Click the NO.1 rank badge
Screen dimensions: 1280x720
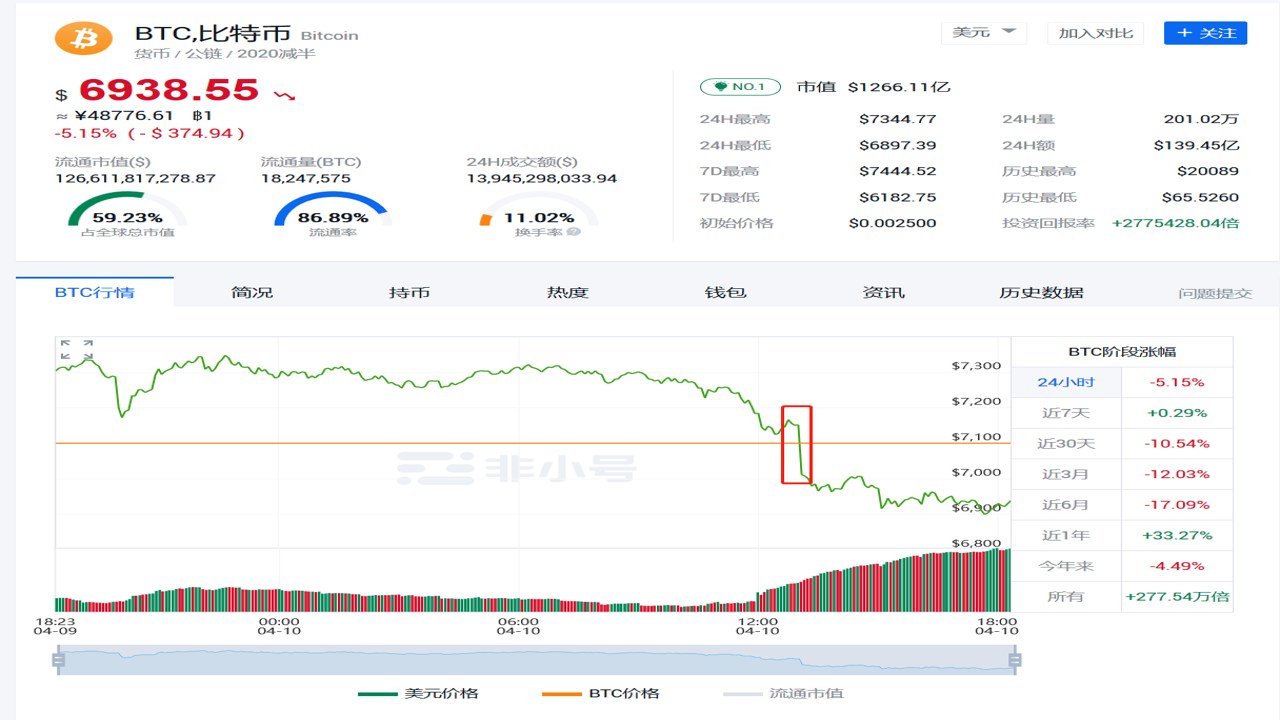[x=740, y=87]
